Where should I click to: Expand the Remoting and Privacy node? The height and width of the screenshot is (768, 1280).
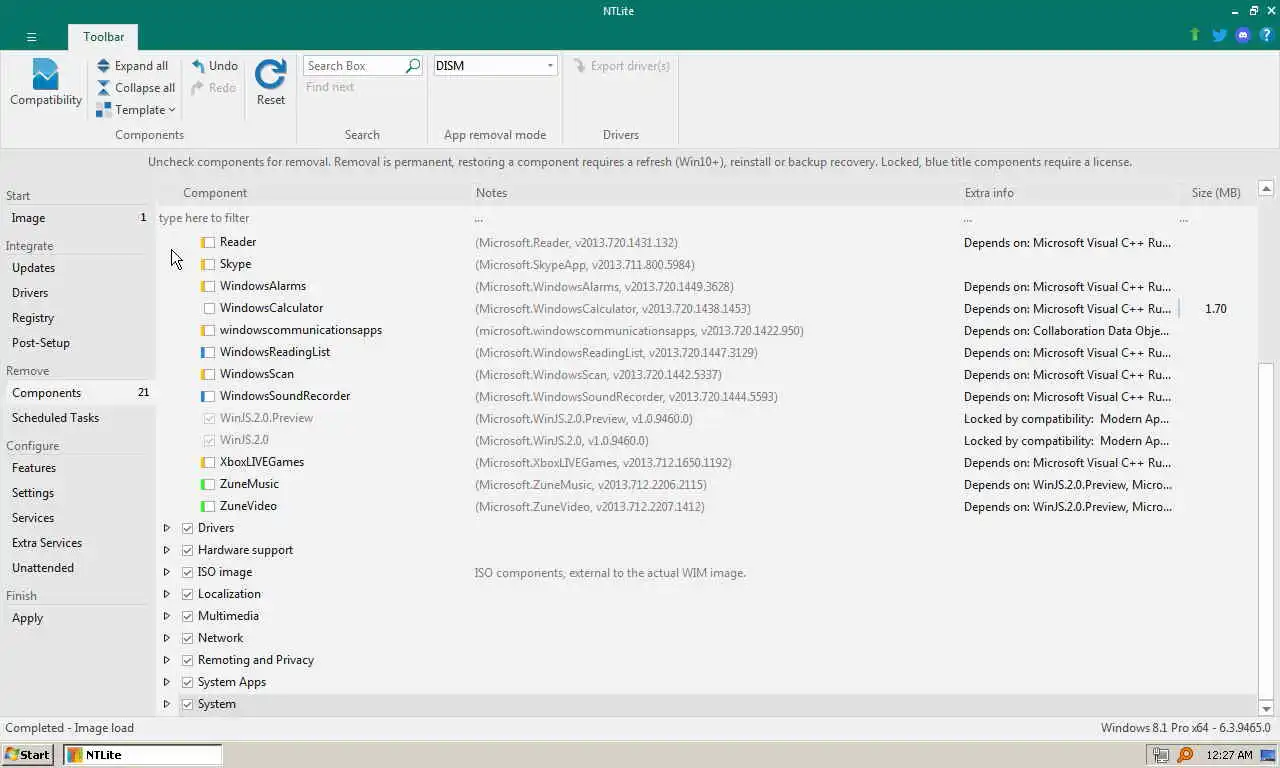[167, 660]
